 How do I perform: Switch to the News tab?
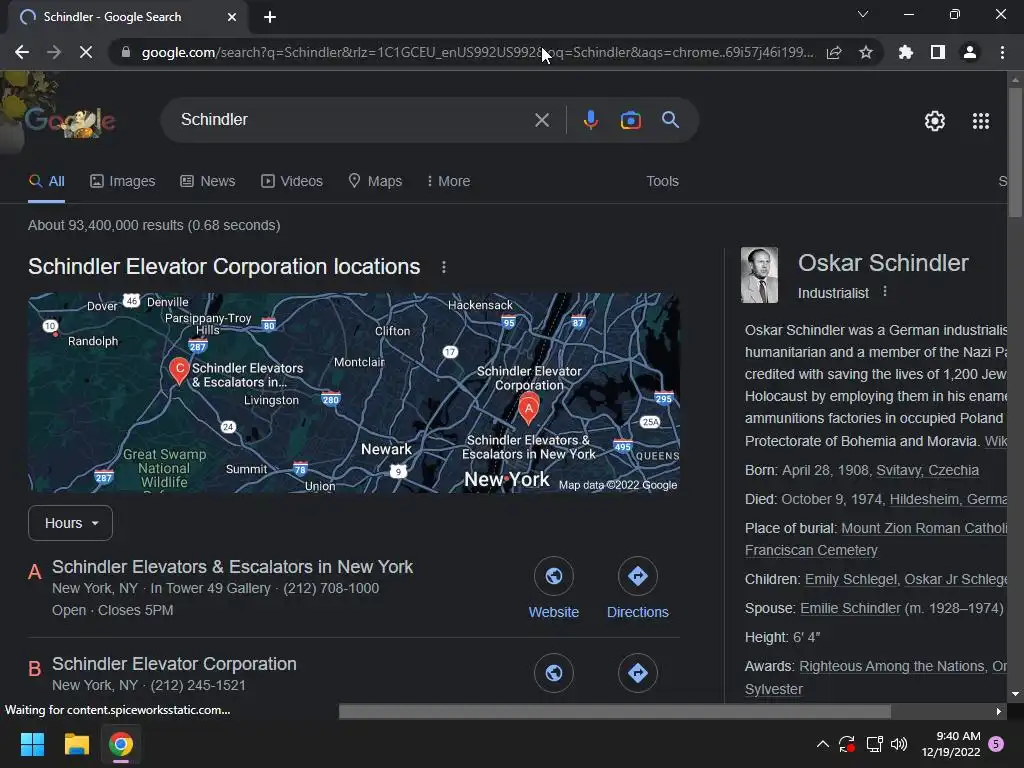(208, 182)
